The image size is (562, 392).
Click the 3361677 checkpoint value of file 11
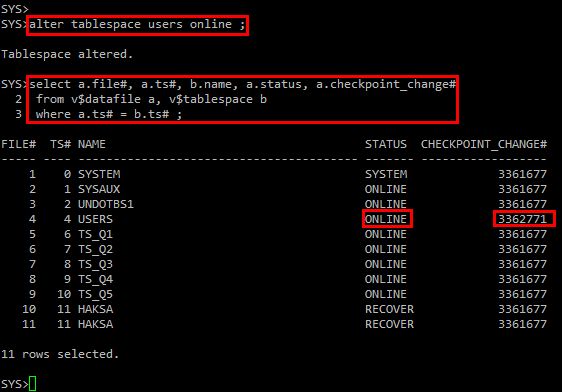coord(523,324)
